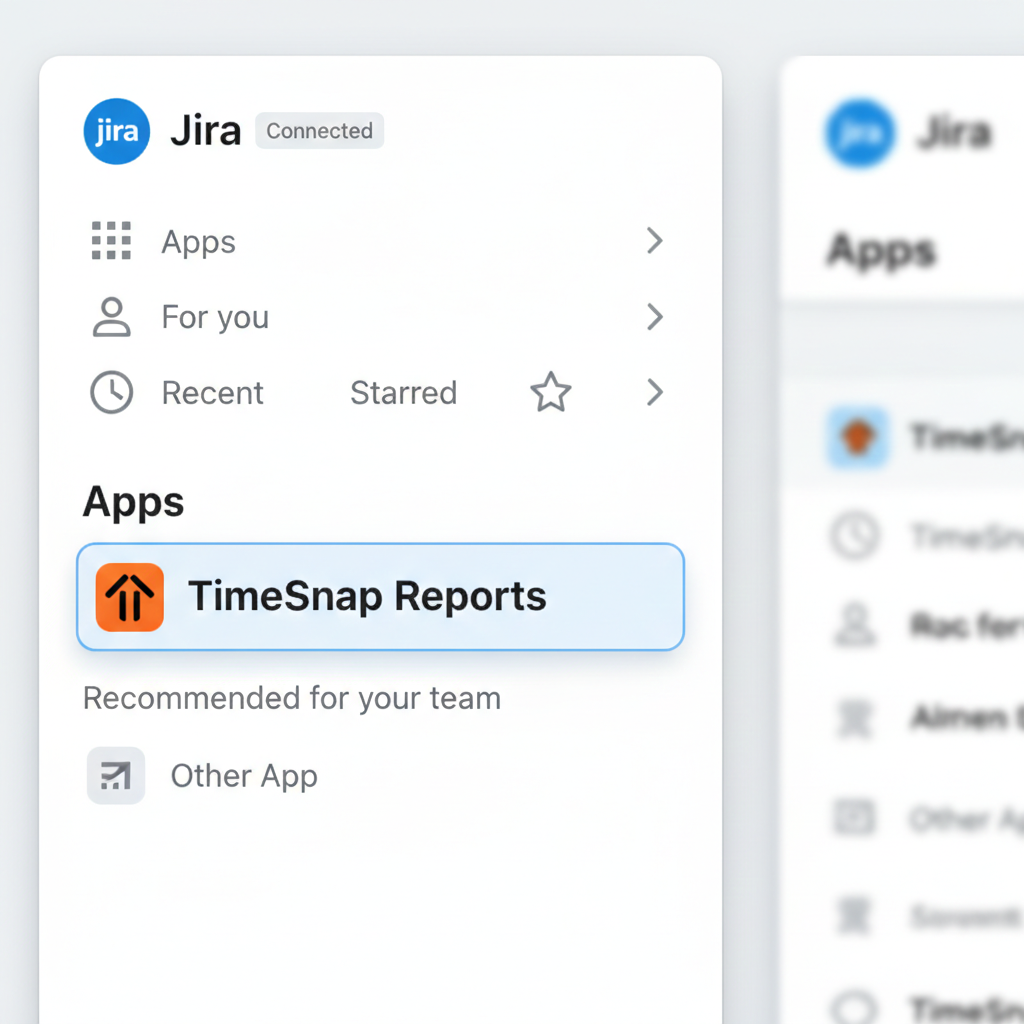The image size is (1024, 1024).
Task: Open the For you menu item
Action: click(215, 317)
